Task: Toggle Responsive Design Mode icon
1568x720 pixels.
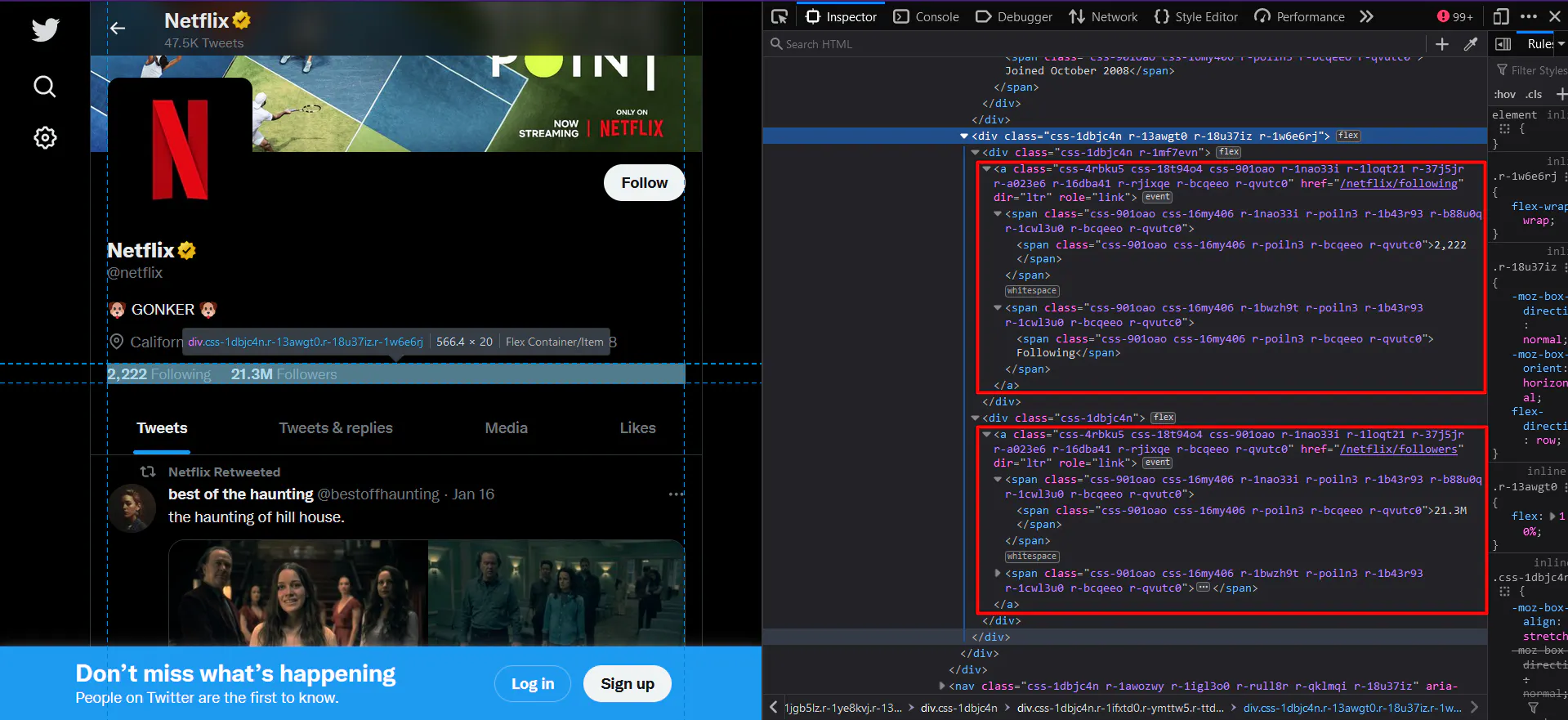Action: coord(1501,16)
